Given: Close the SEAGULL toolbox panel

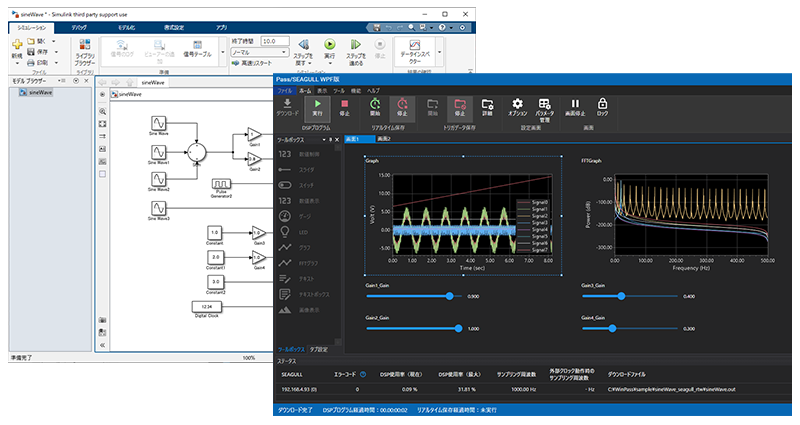Looking at the screenshot, I should (337, 140).
